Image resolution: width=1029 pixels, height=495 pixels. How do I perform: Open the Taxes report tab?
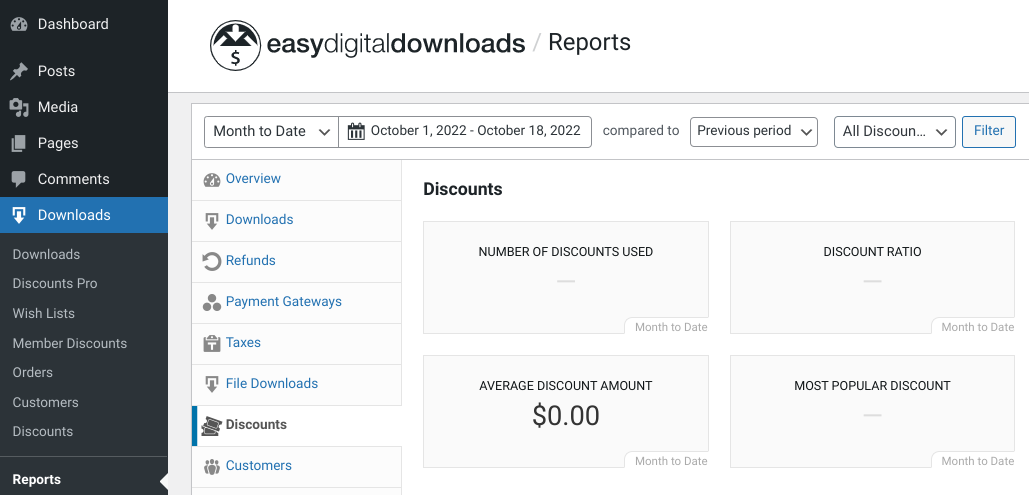click(243, 343)
